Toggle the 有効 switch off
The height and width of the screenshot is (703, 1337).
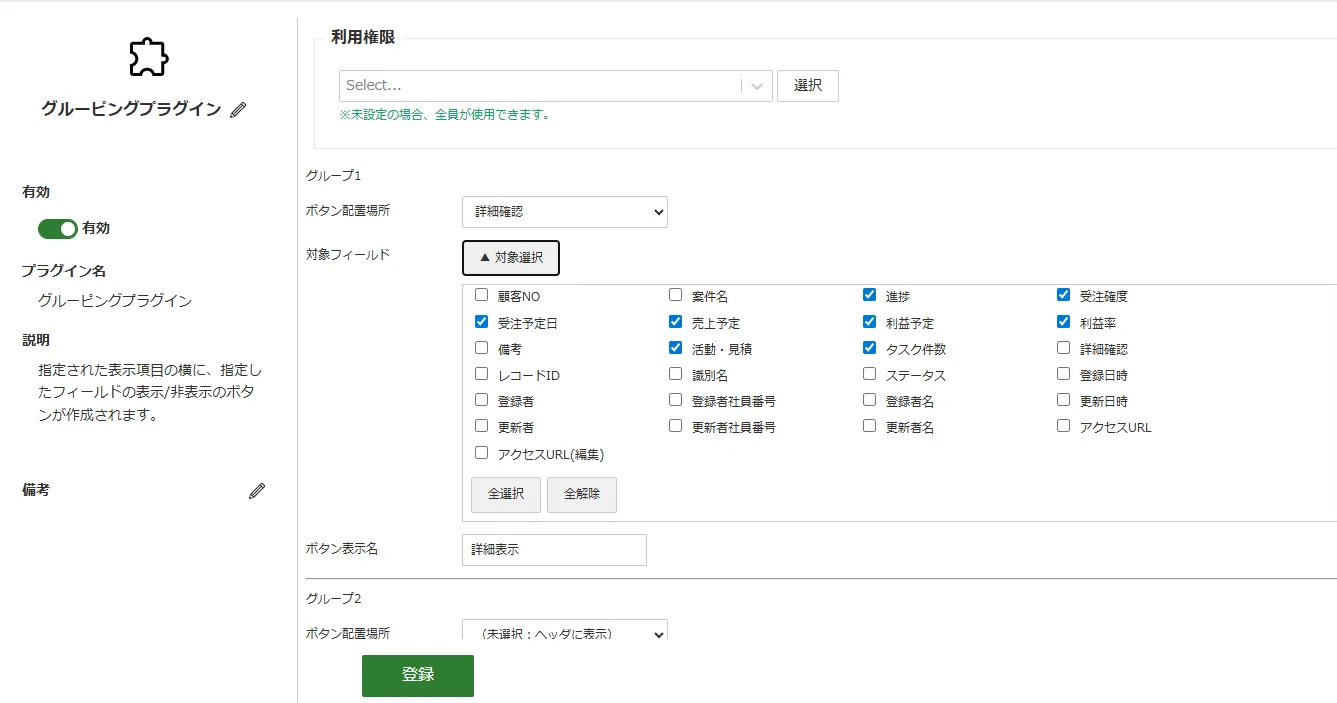58,229
